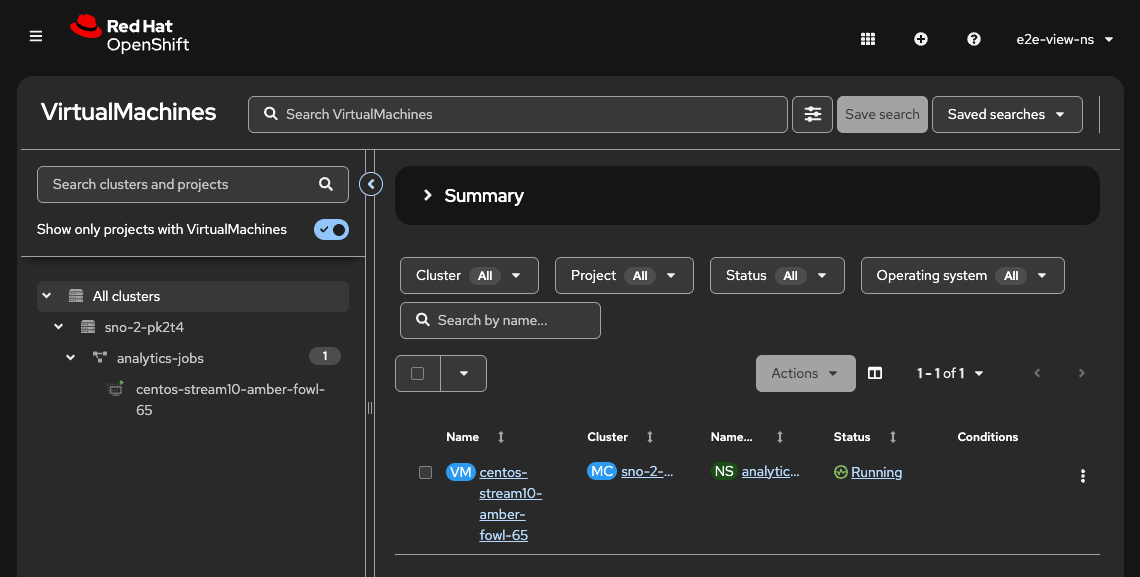Viewport: 1140px width, 577px height.
Task: Toggle Show only projects with VirtualMachines
Action: tap(331, 229)
